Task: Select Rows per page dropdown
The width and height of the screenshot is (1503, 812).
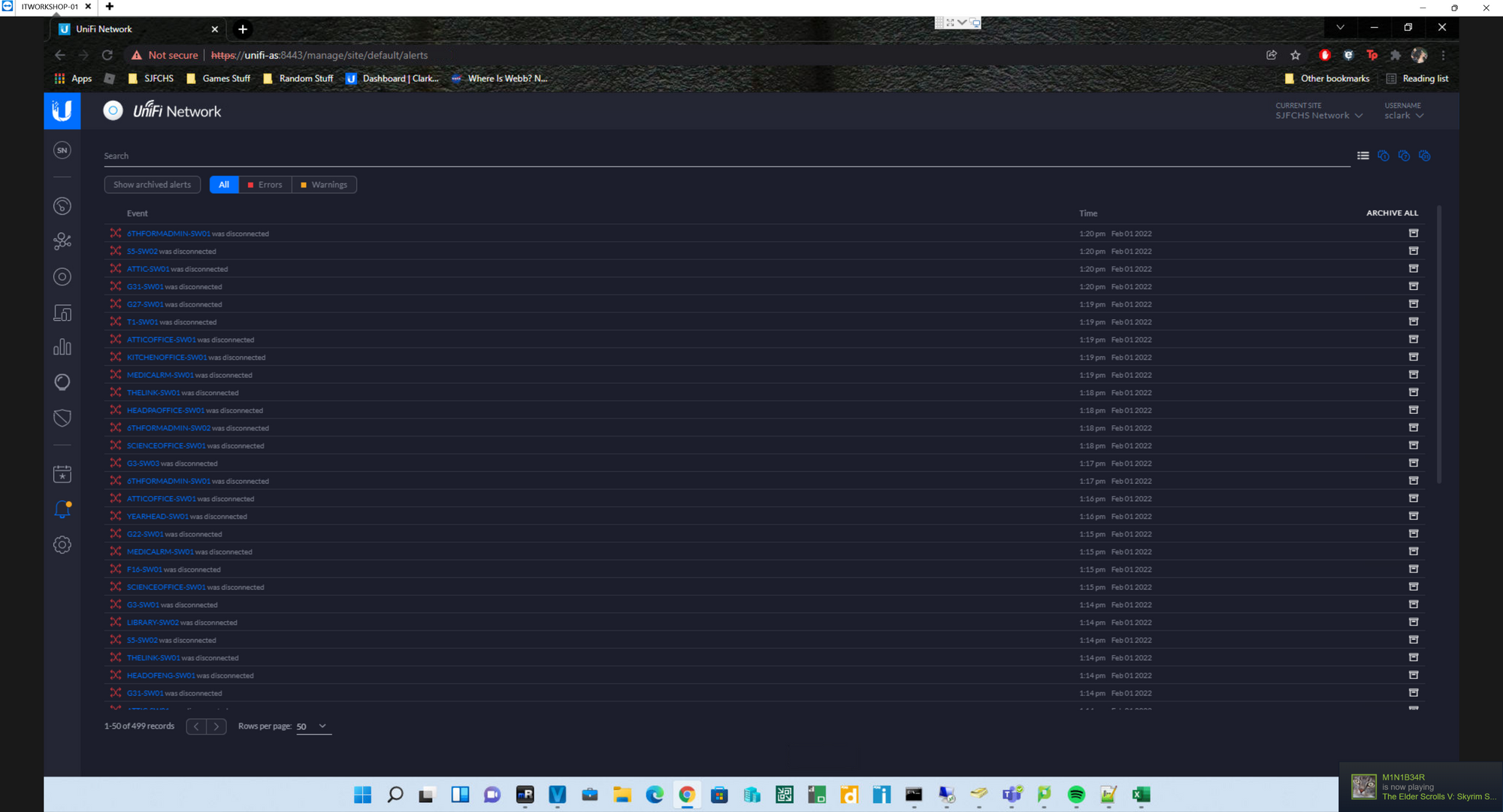Action: click(312, 726)
